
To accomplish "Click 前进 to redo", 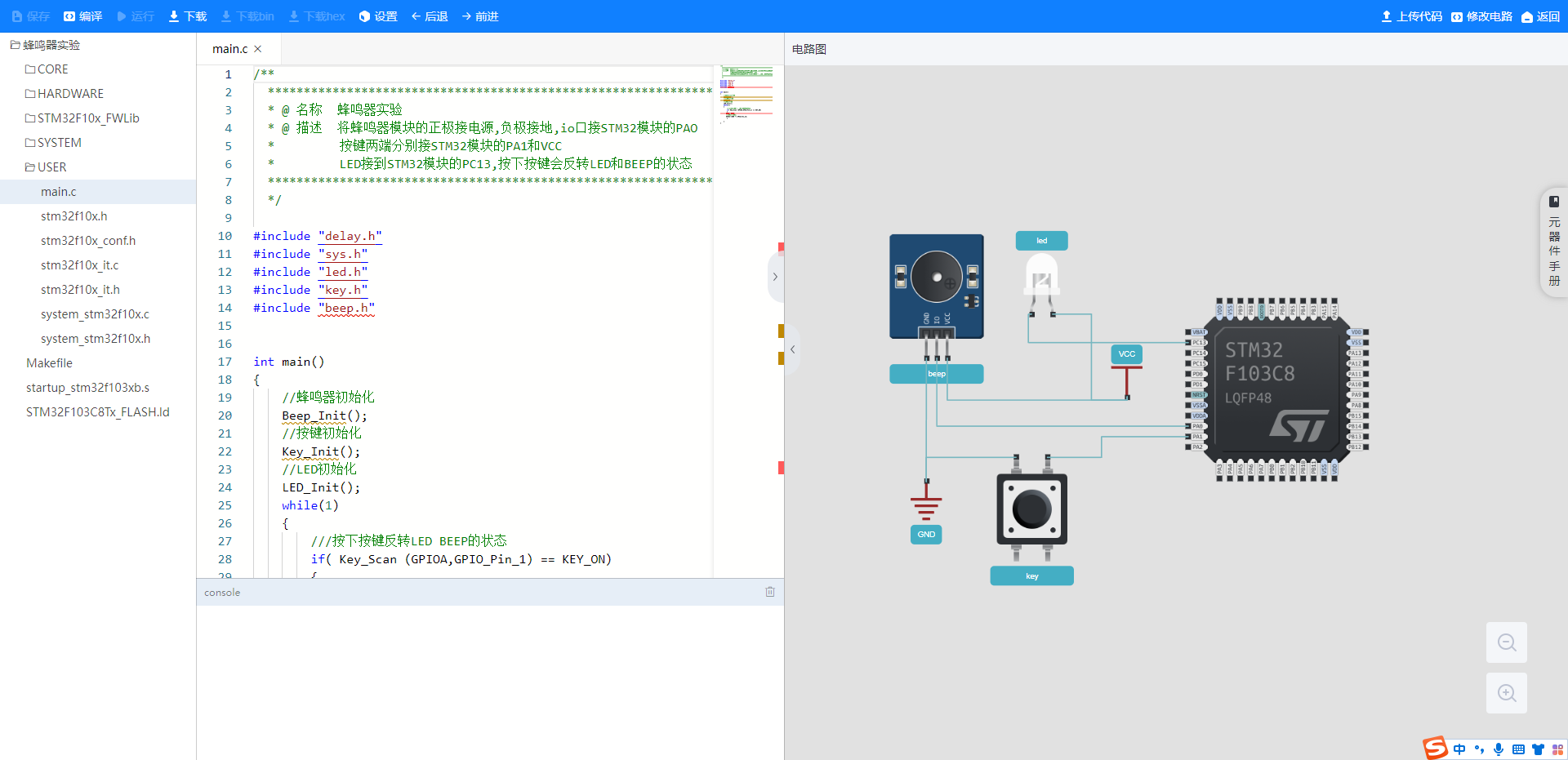I will coord(480,16).
